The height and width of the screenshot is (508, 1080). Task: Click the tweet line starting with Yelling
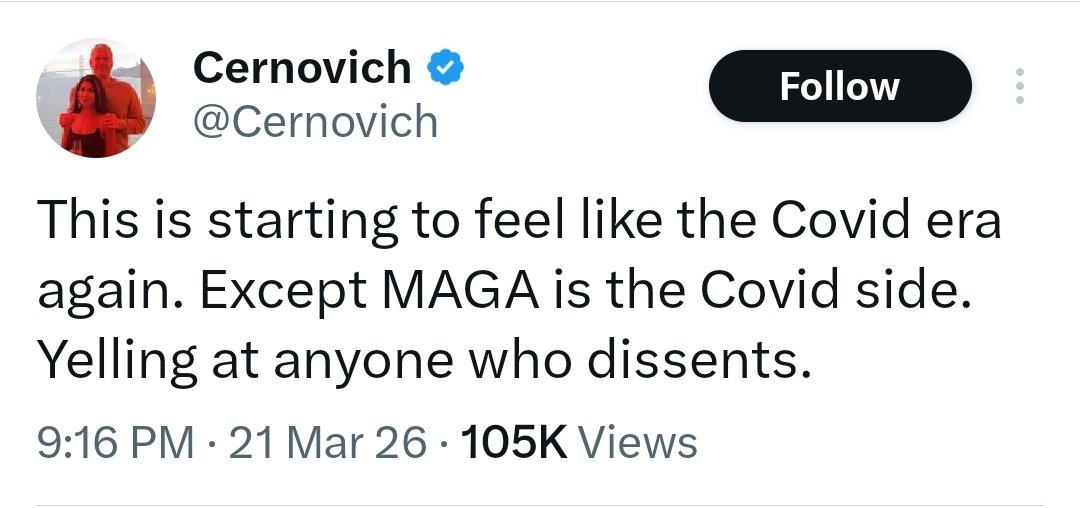pos(421,360)
